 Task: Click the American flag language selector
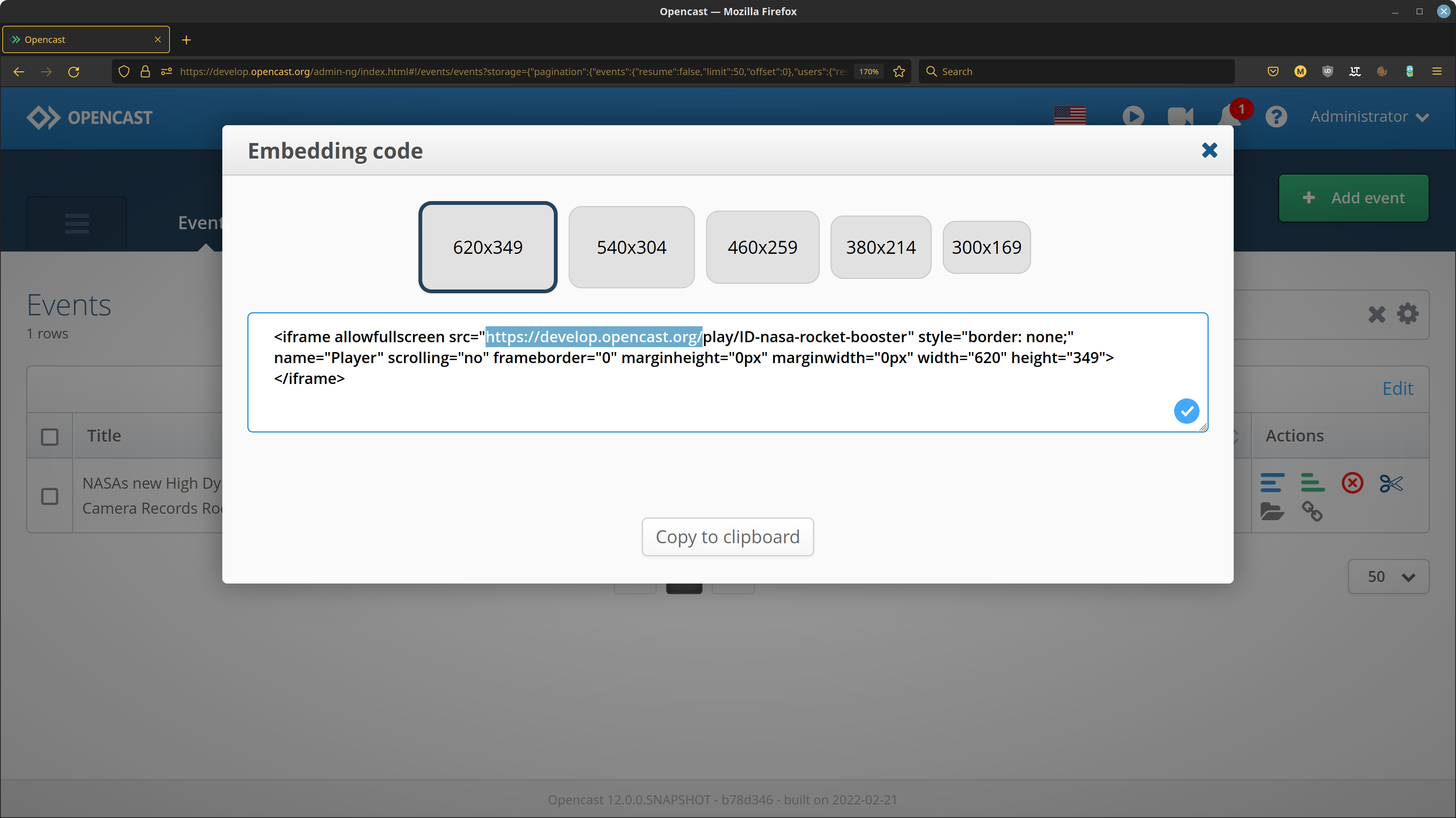(1069, 115)
